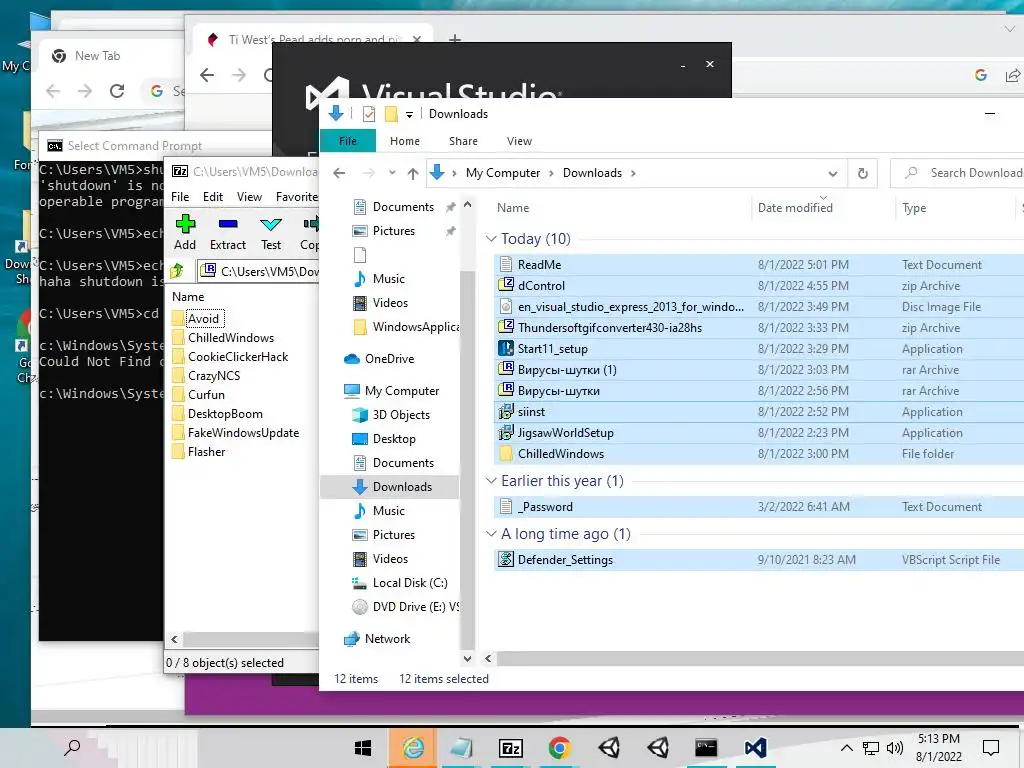Open the first Unity icon on the taskbar
The width and height of the screenshot is (1024, 768).
tap(609, 748)
